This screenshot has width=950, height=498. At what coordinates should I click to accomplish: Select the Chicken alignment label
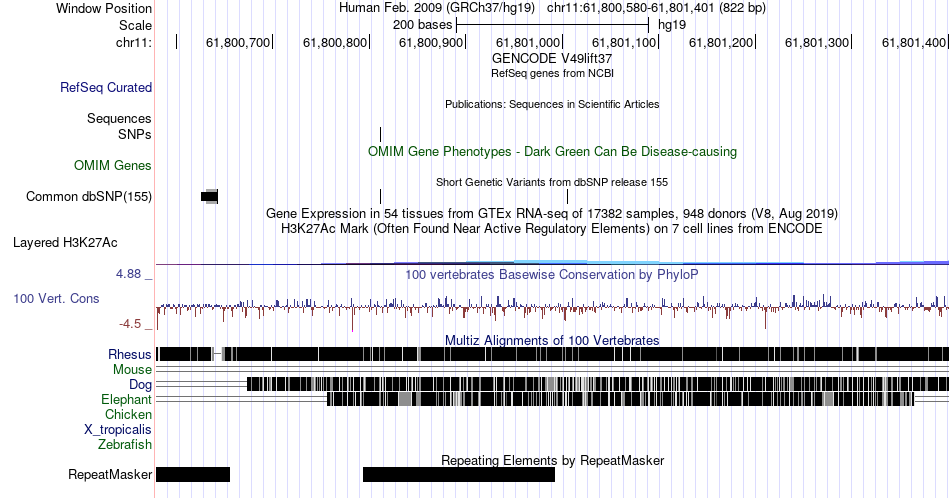tap(128, 414)
